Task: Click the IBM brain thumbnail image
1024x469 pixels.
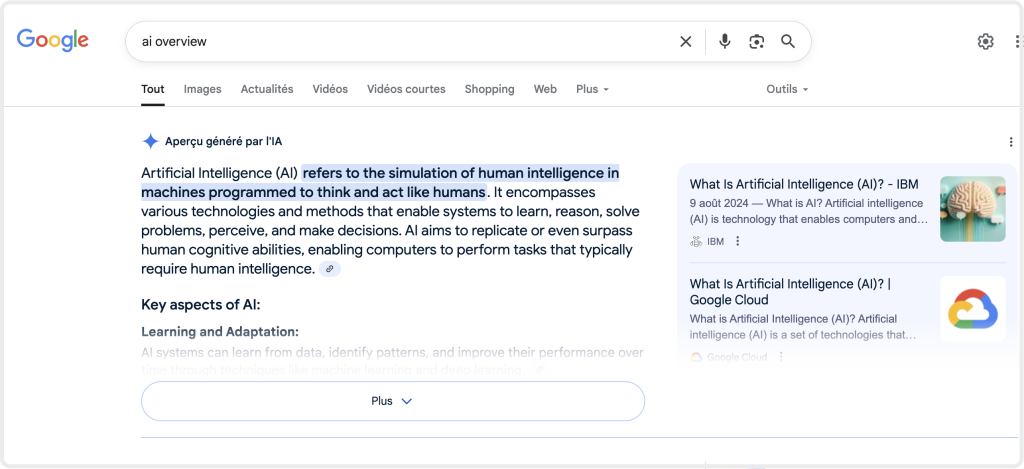Action: click(972, 209)
